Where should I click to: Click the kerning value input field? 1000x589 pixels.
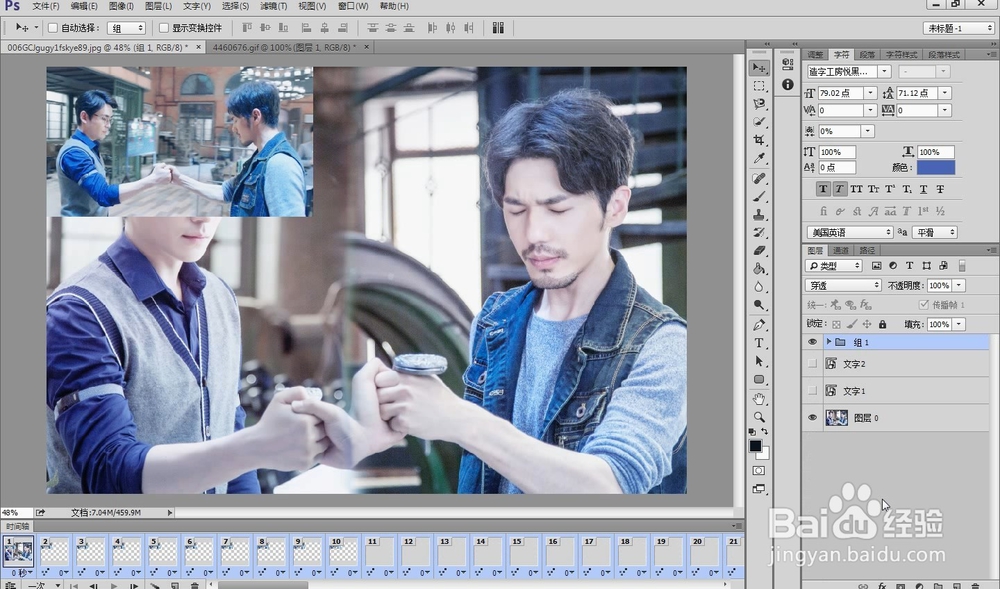pyautogui.click(x=840, y=110)
